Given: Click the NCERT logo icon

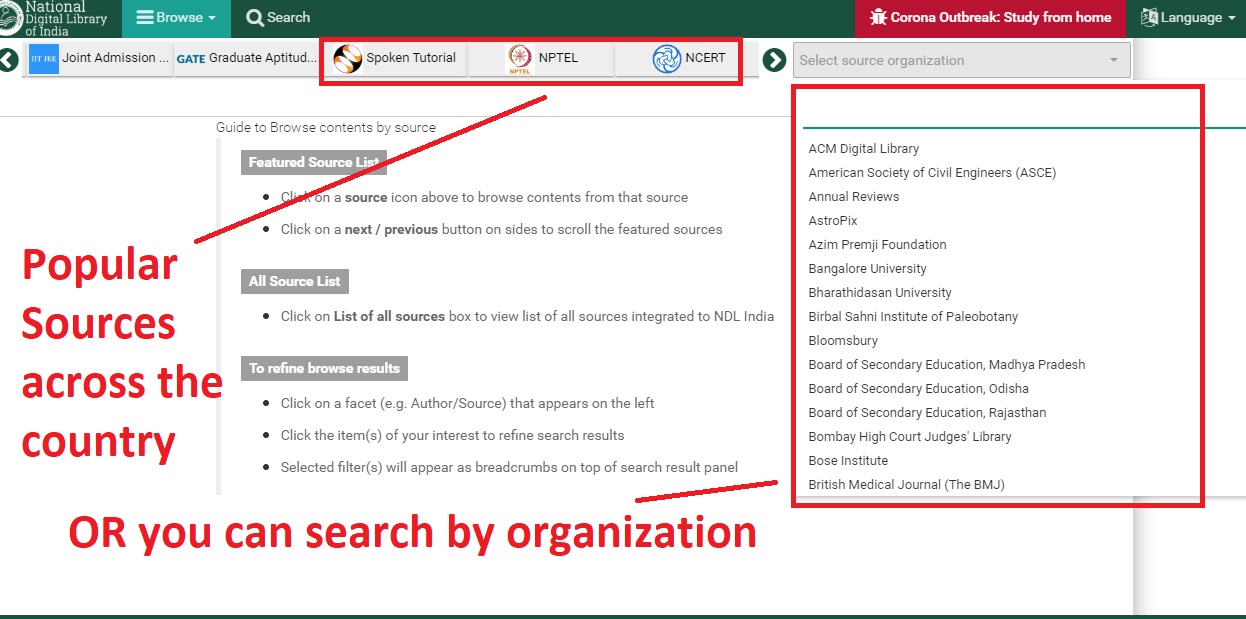Looking at the screenshot, I should 667,59.
